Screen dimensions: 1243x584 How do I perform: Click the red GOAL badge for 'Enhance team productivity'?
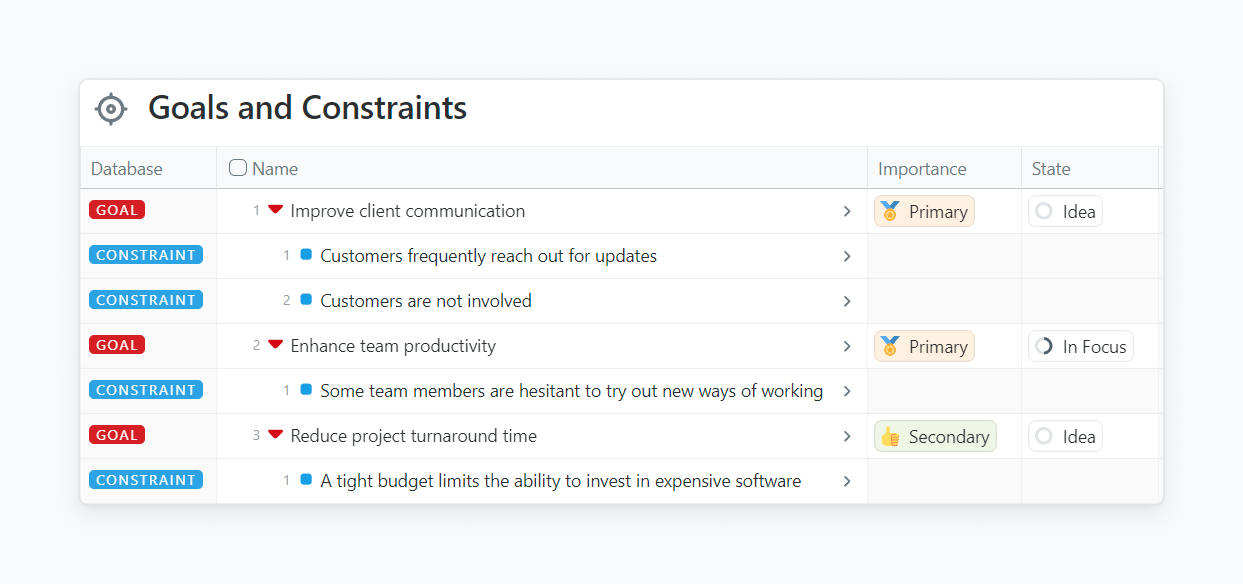point(117,345)
